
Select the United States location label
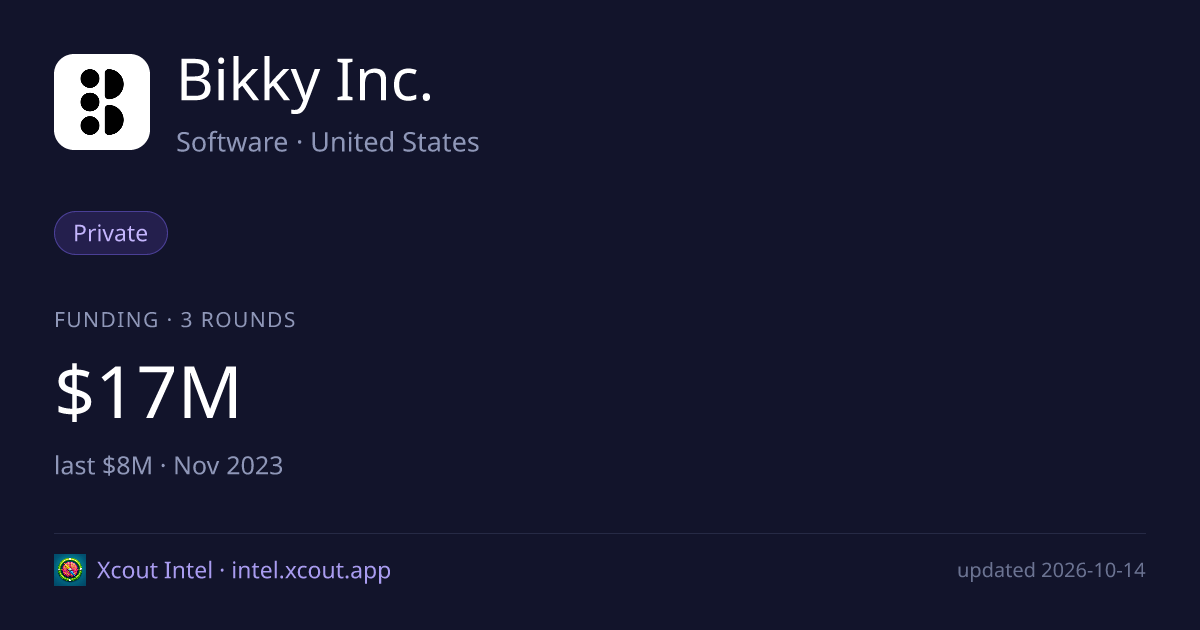point(395,142)
